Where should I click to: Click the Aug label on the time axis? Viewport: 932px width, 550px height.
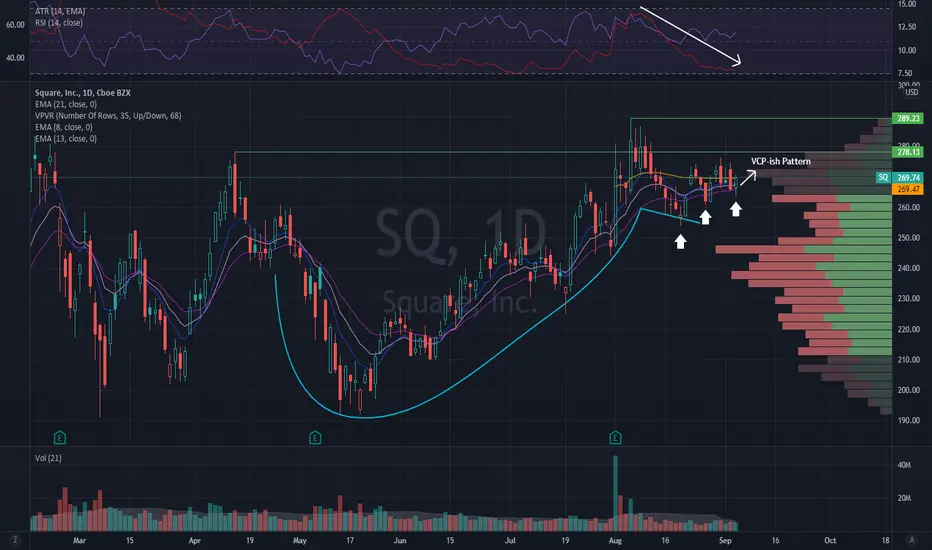pos(615,540)
